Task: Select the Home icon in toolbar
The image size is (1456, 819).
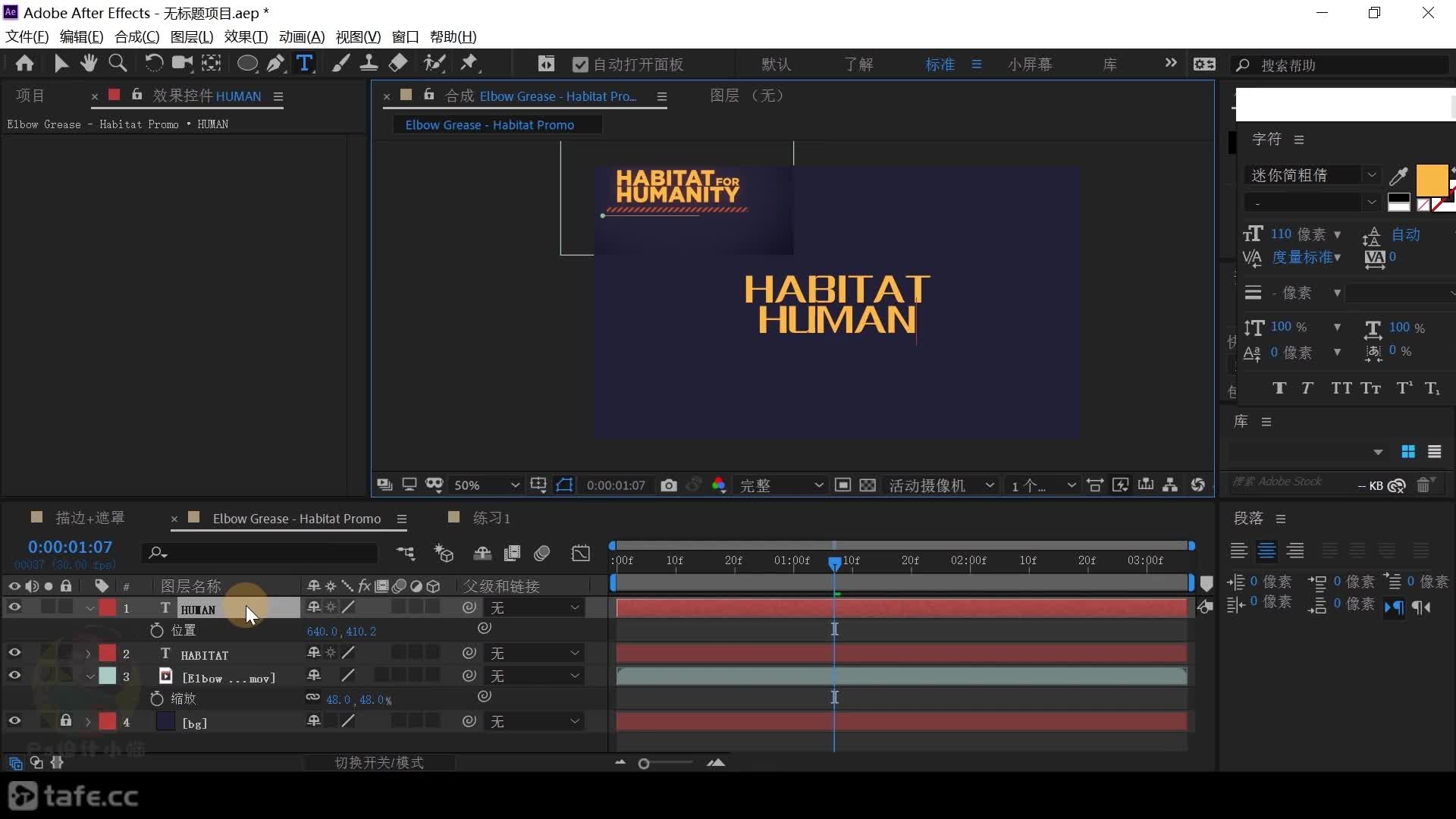Action: pos(24,64)
